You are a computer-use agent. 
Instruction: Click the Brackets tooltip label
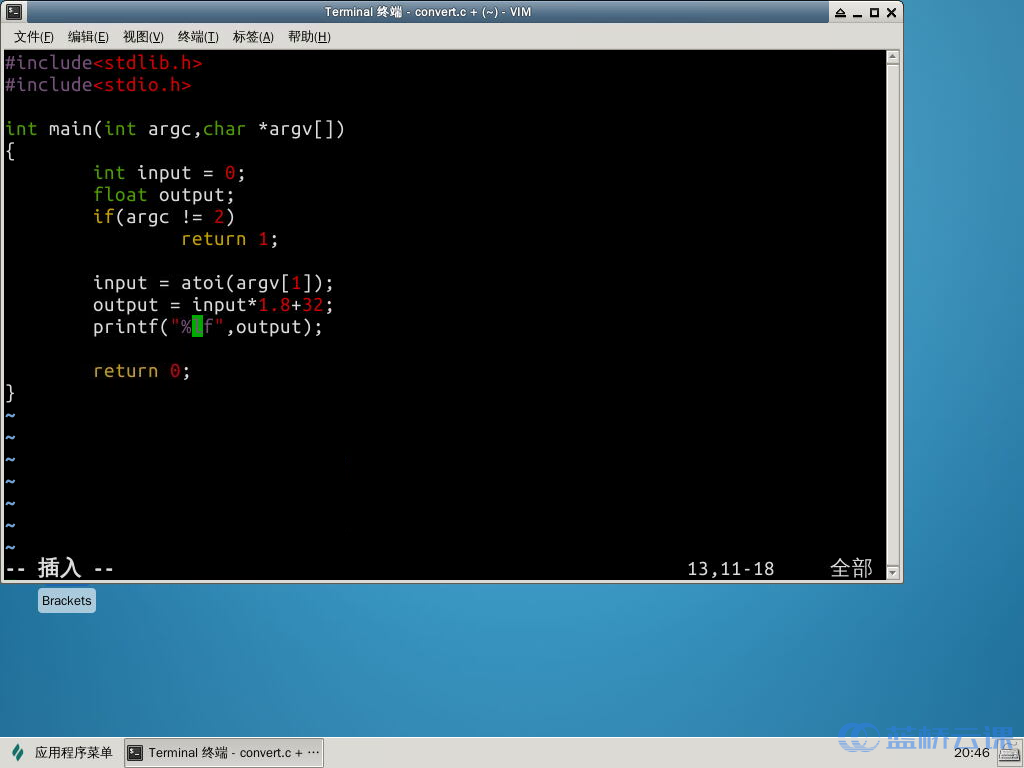[67, 601]
